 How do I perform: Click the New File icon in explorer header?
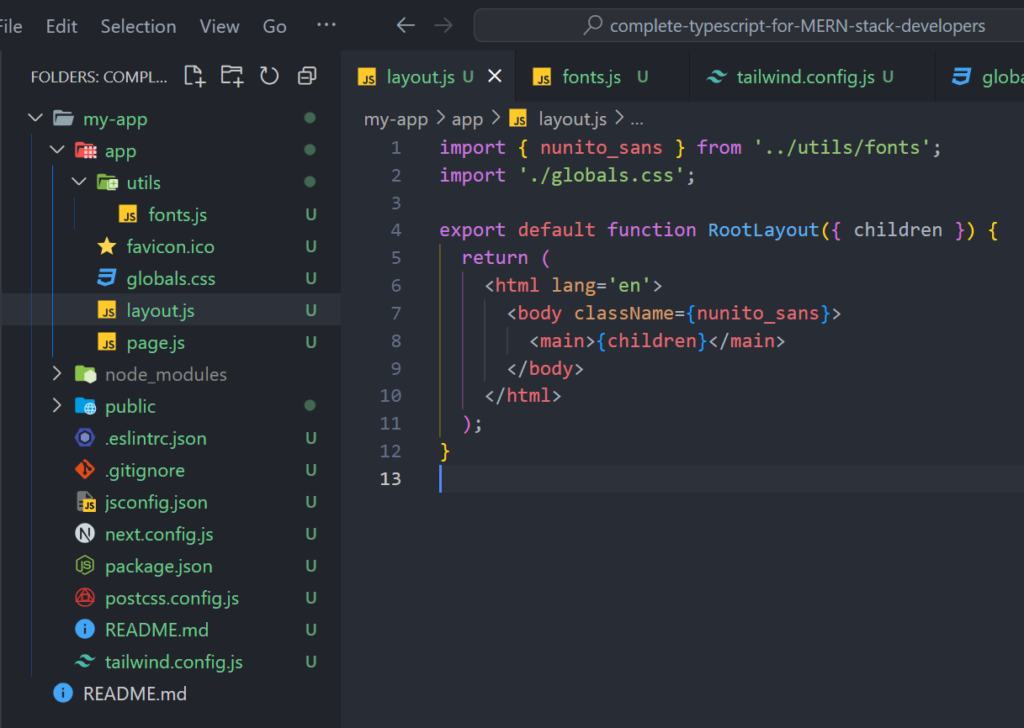tap(194, 76)
